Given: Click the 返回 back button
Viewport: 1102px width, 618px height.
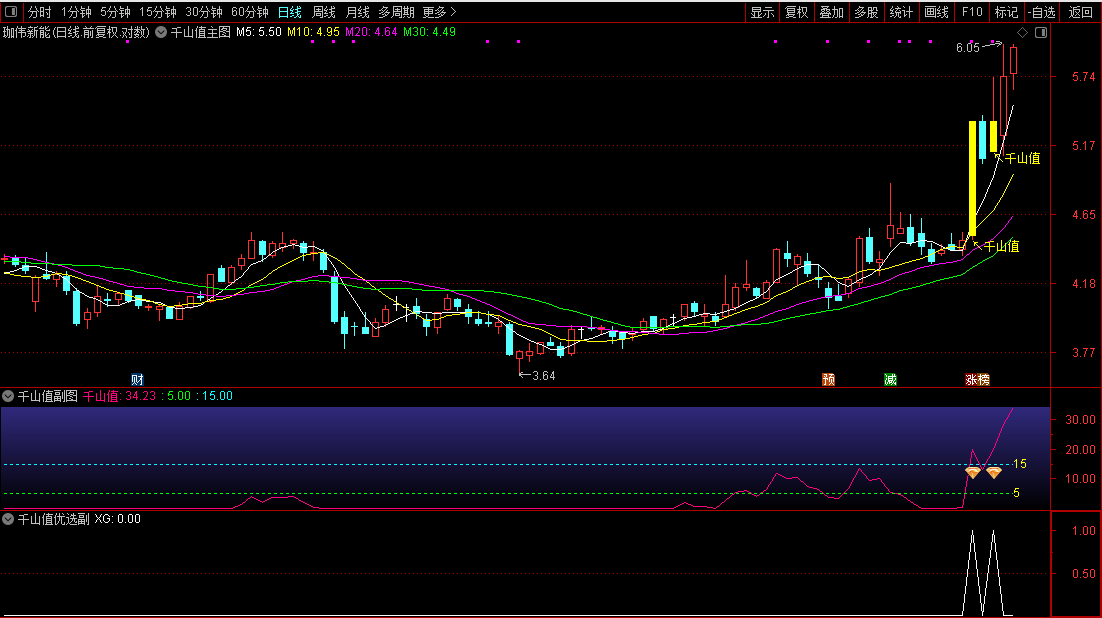Looking at the screenshot, I should [1080, 13].
